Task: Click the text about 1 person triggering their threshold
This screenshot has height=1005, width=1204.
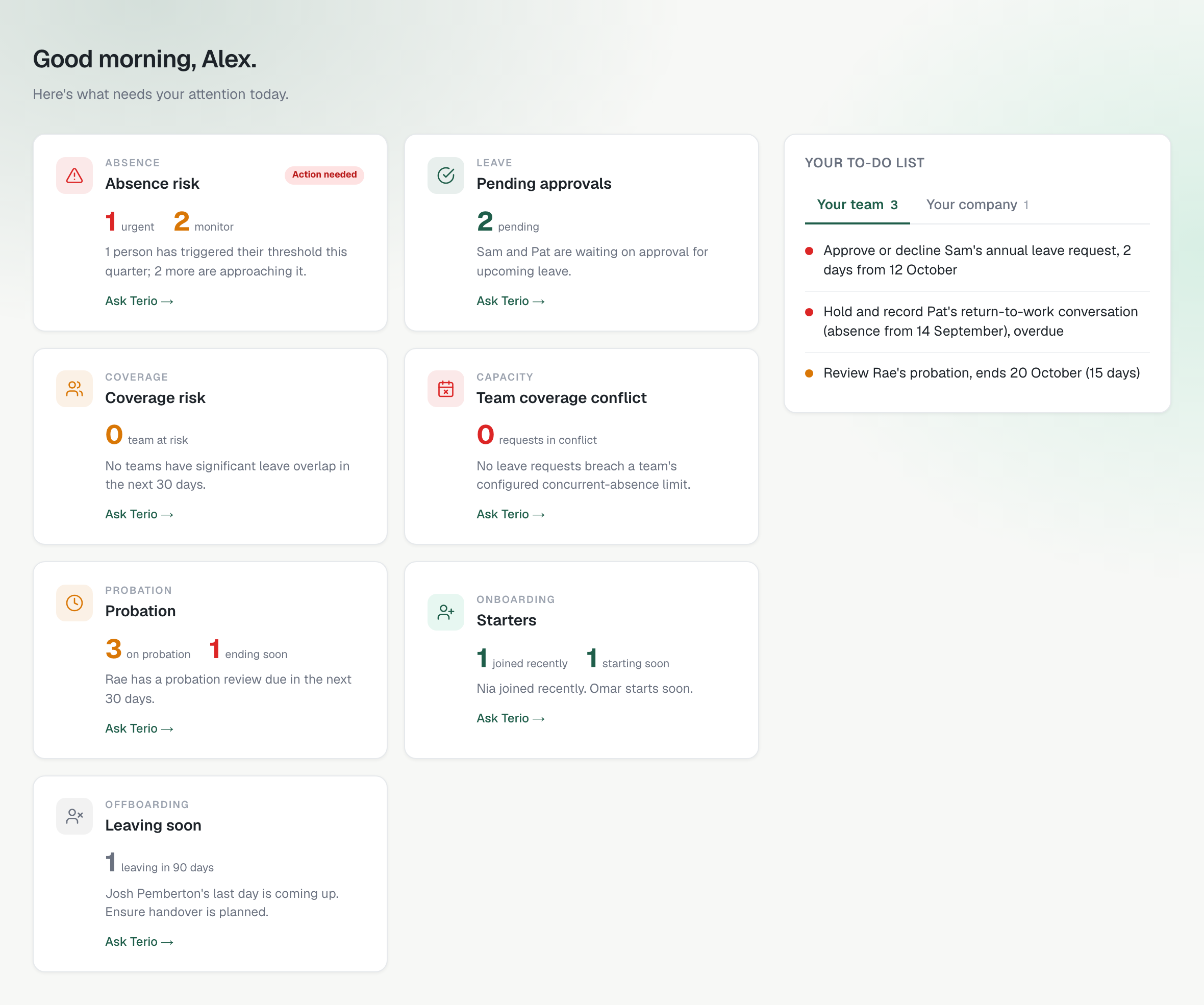Action: [226, 261]
